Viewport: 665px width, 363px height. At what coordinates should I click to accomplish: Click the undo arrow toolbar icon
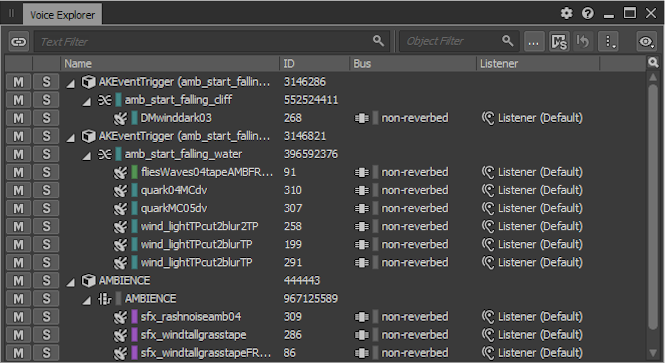click(x=583, y=42)
